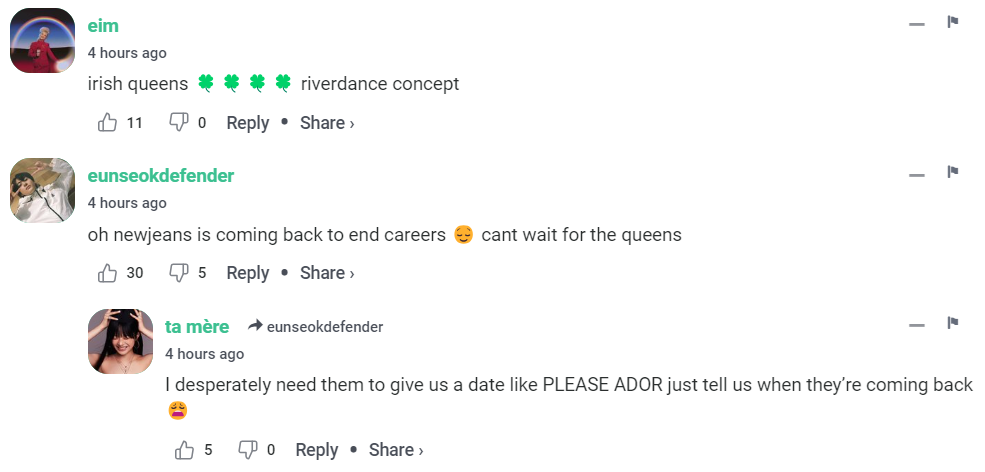Open Share options on ta mère's reply
The image size is (985, 472).
[396, 450]
